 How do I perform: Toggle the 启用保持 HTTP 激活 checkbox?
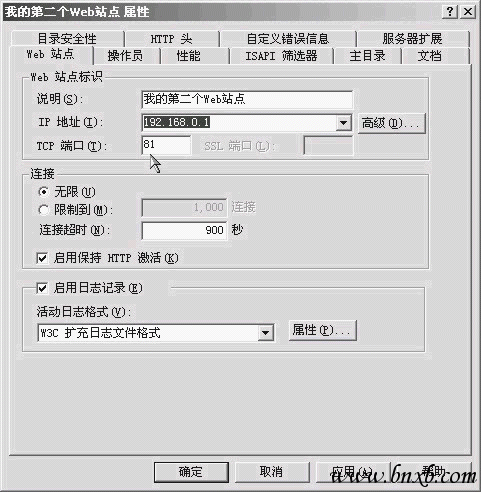click(42, 258)
